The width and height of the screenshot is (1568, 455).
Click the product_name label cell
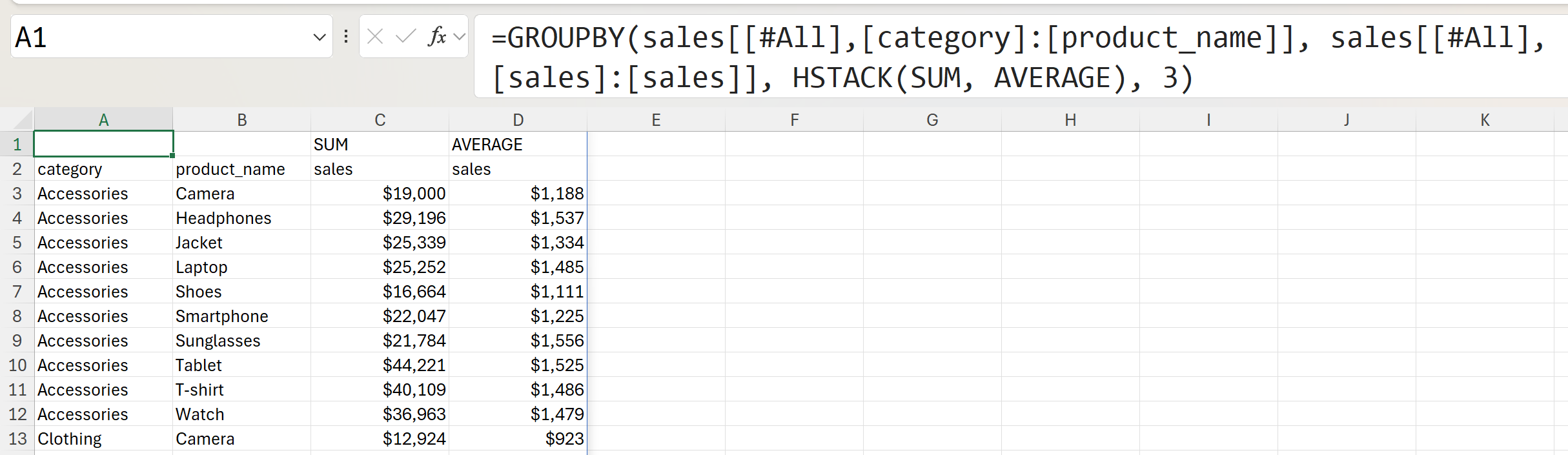[241, 169]
